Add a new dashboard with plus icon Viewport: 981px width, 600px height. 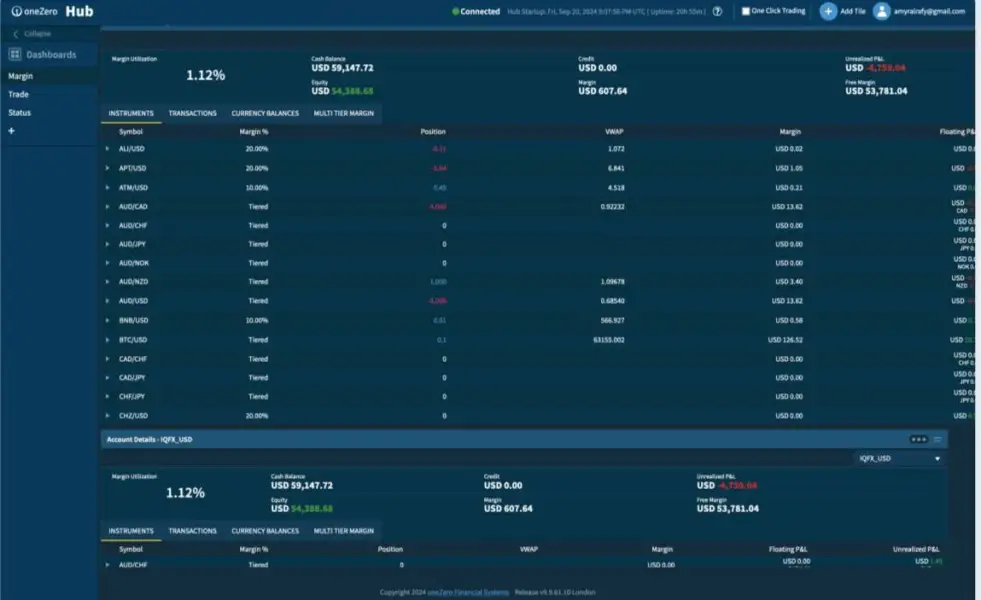click(11, 131)
